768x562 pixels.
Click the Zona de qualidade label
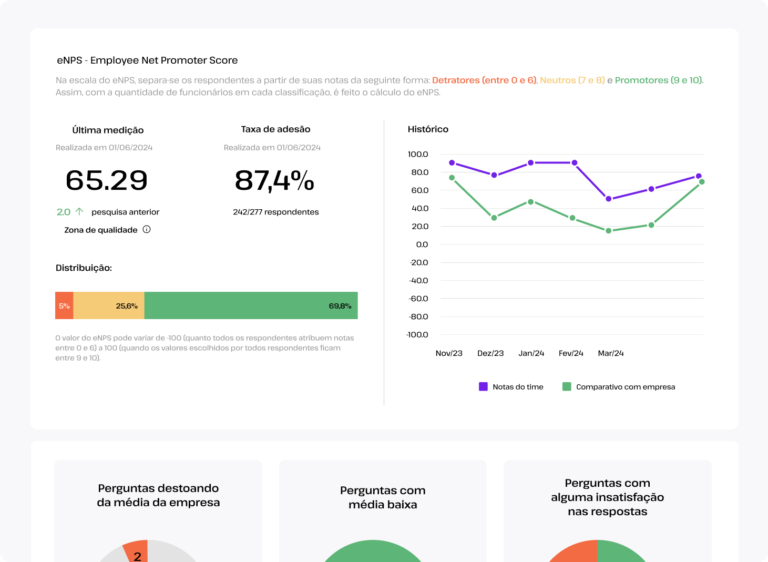pyautogui.click(x=101, y=230)
